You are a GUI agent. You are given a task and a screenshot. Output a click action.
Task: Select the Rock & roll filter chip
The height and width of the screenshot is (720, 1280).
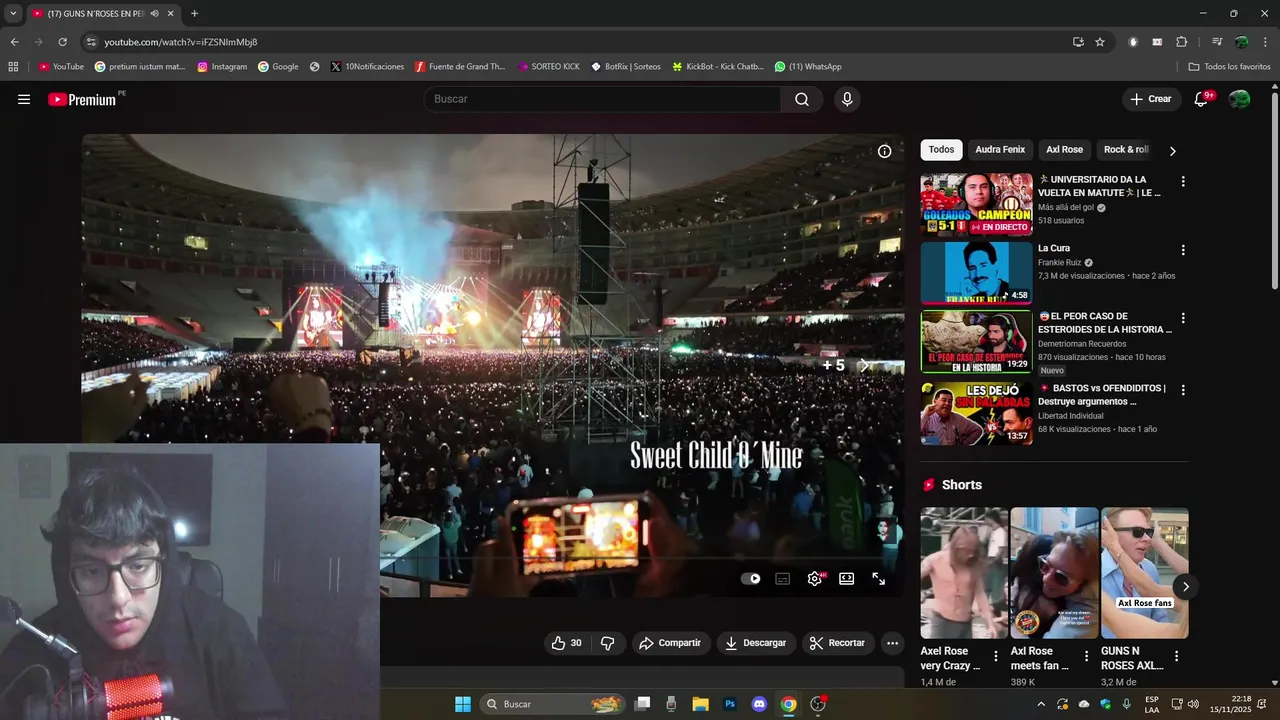[x=1126, y=150]
